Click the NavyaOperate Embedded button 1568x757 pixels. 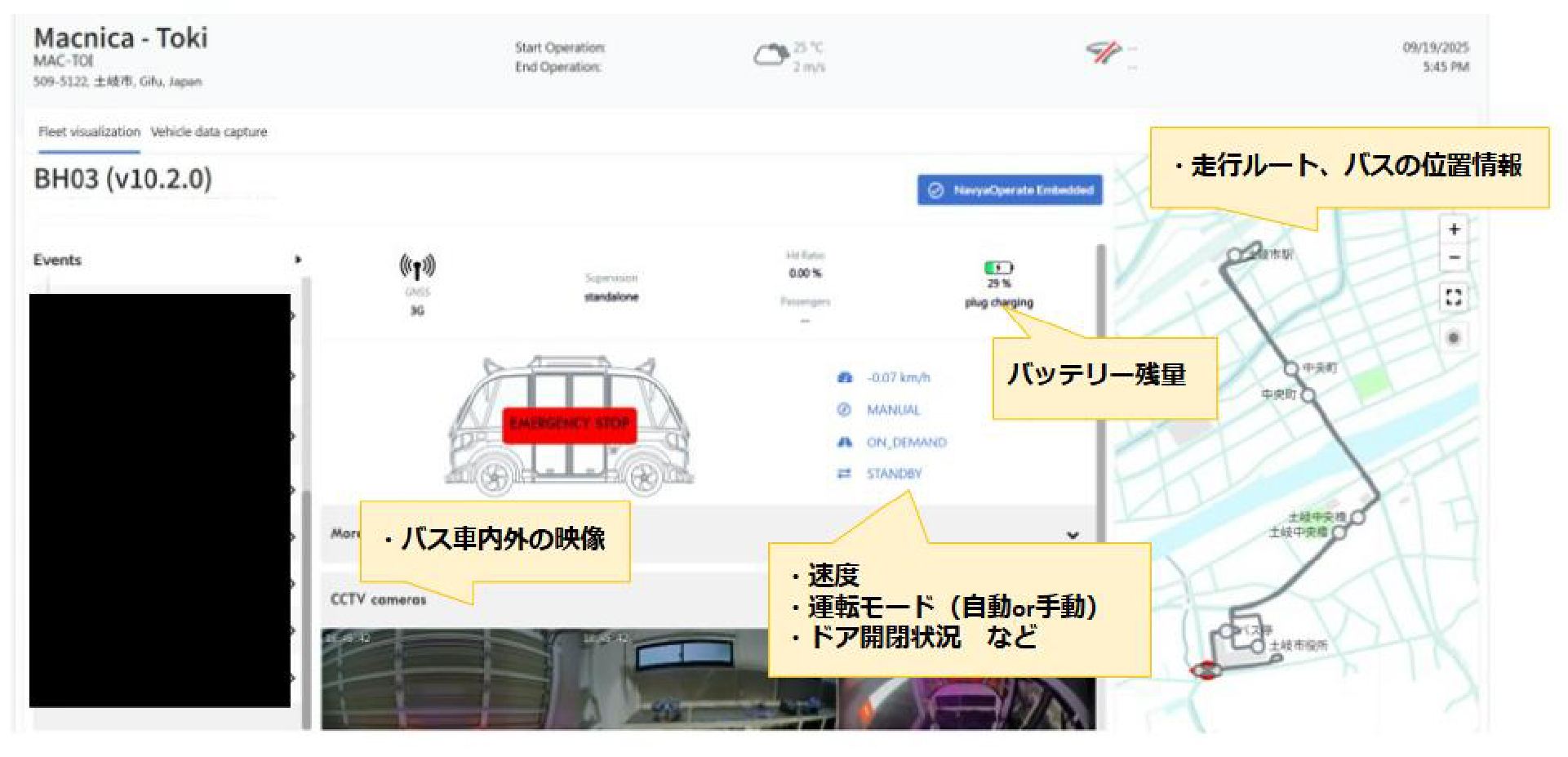(1010, 190)
